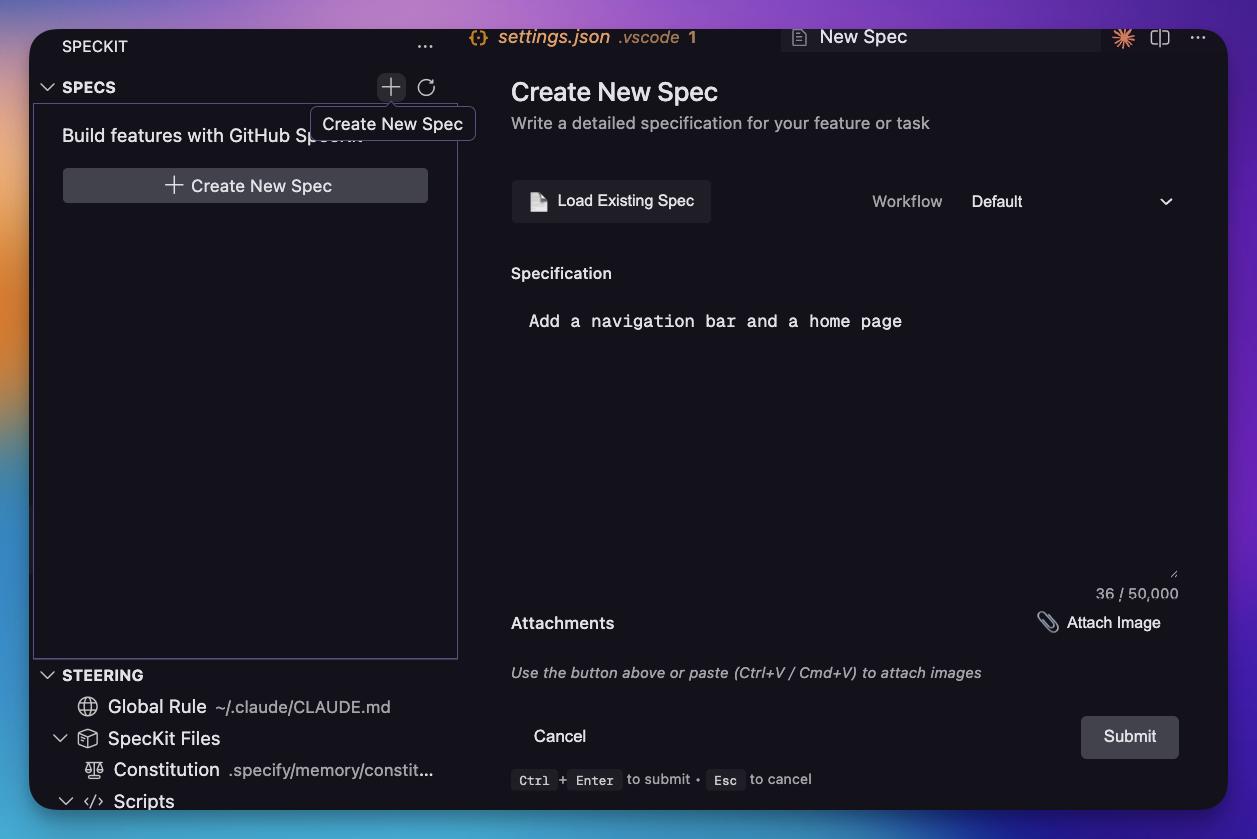Open Constitution via the scales icon

[x=95, y=770]
